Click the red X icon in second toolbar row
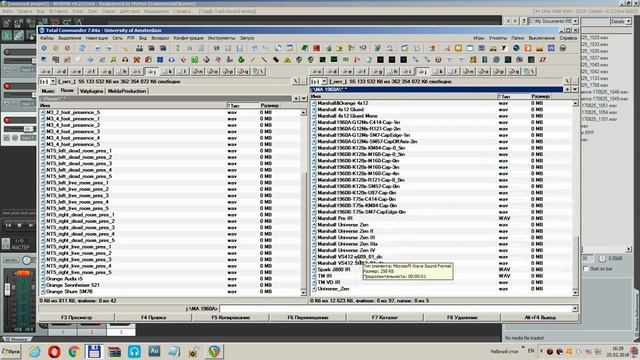The width and height of the screenshot is (640, 360). (x=137, y=60)
